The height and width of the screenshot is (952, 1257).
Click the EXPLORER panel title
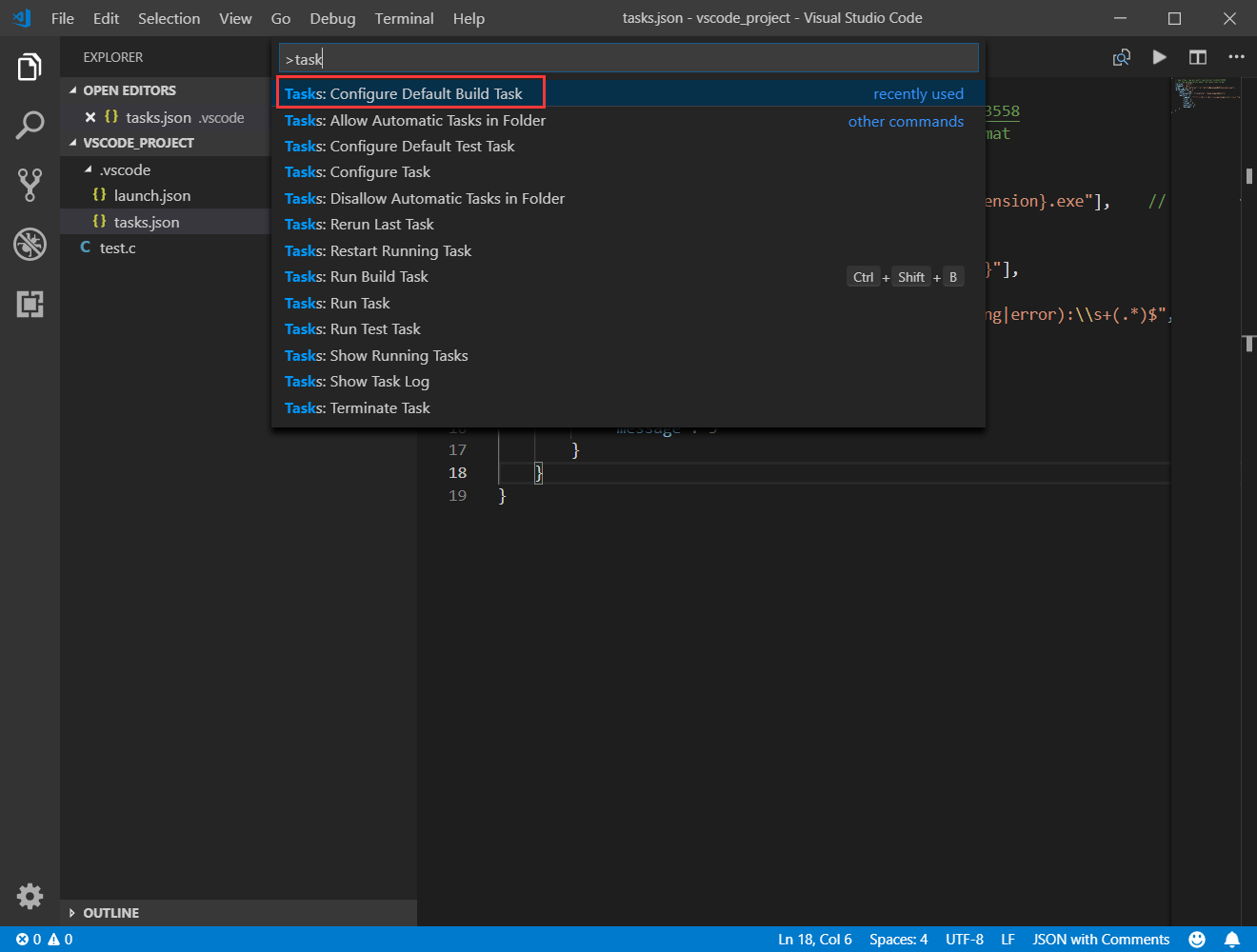pos(113,57)
